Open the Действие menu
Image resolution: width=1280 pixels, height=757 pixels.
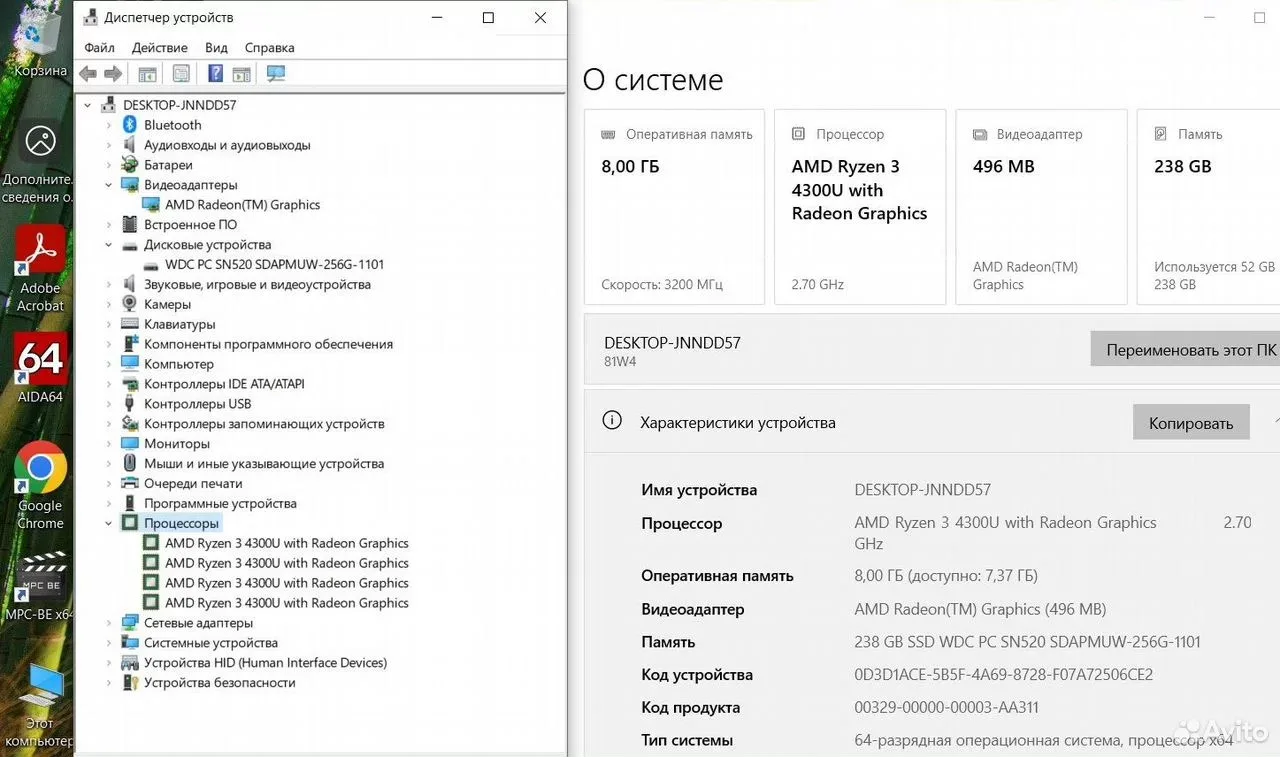pos(160,47)
